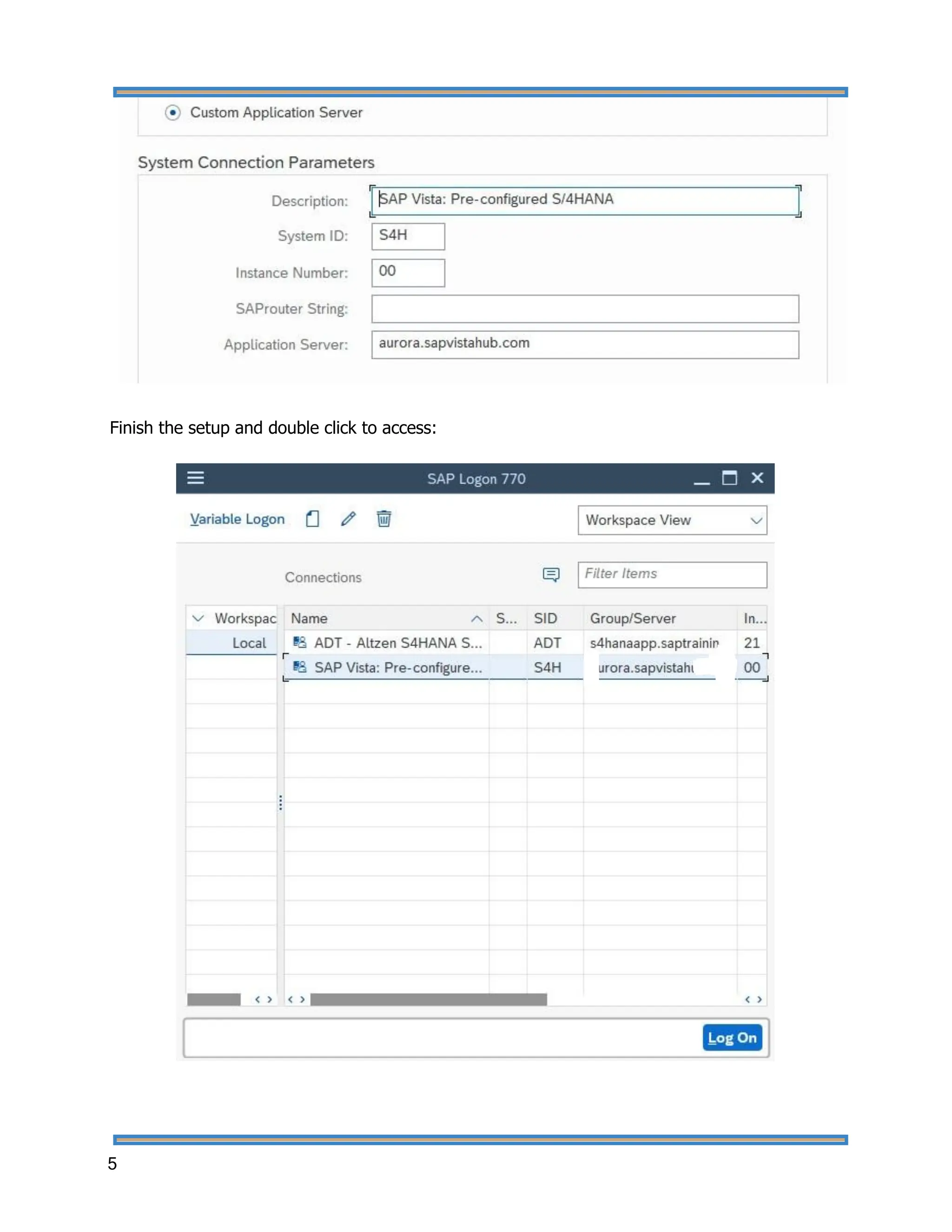Click the empty SAProuter String field
952x1232 pixels.
coord(585,309)
